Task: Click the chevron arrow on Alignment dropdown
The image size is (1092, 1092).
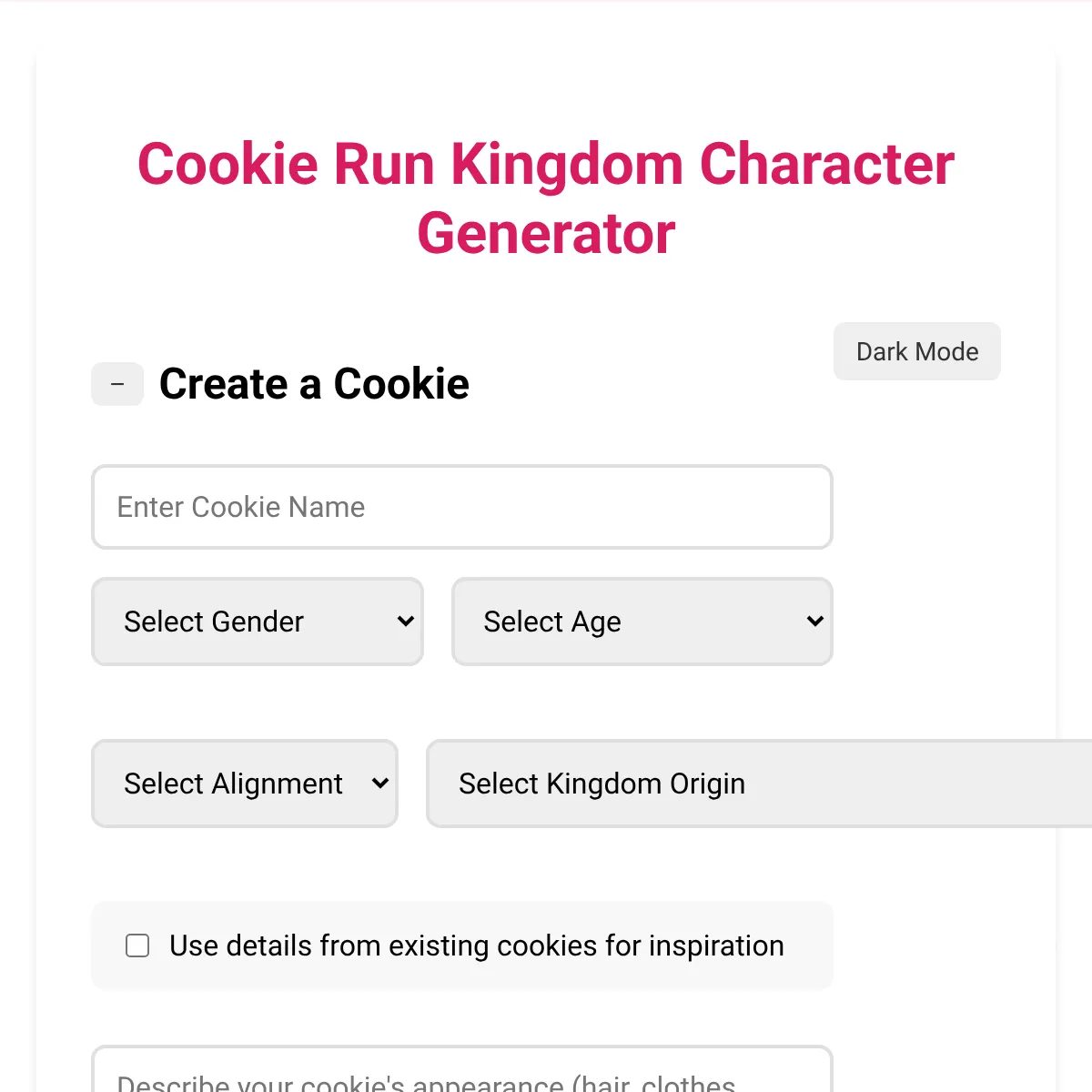Action: click(x=380, y=784)
